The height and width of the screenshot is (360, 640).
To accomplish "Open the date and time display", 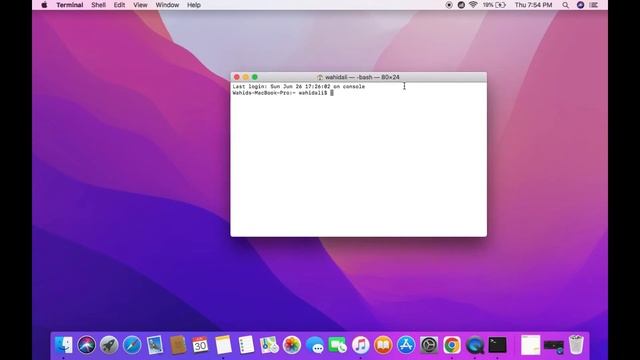I will pos(533,5).
